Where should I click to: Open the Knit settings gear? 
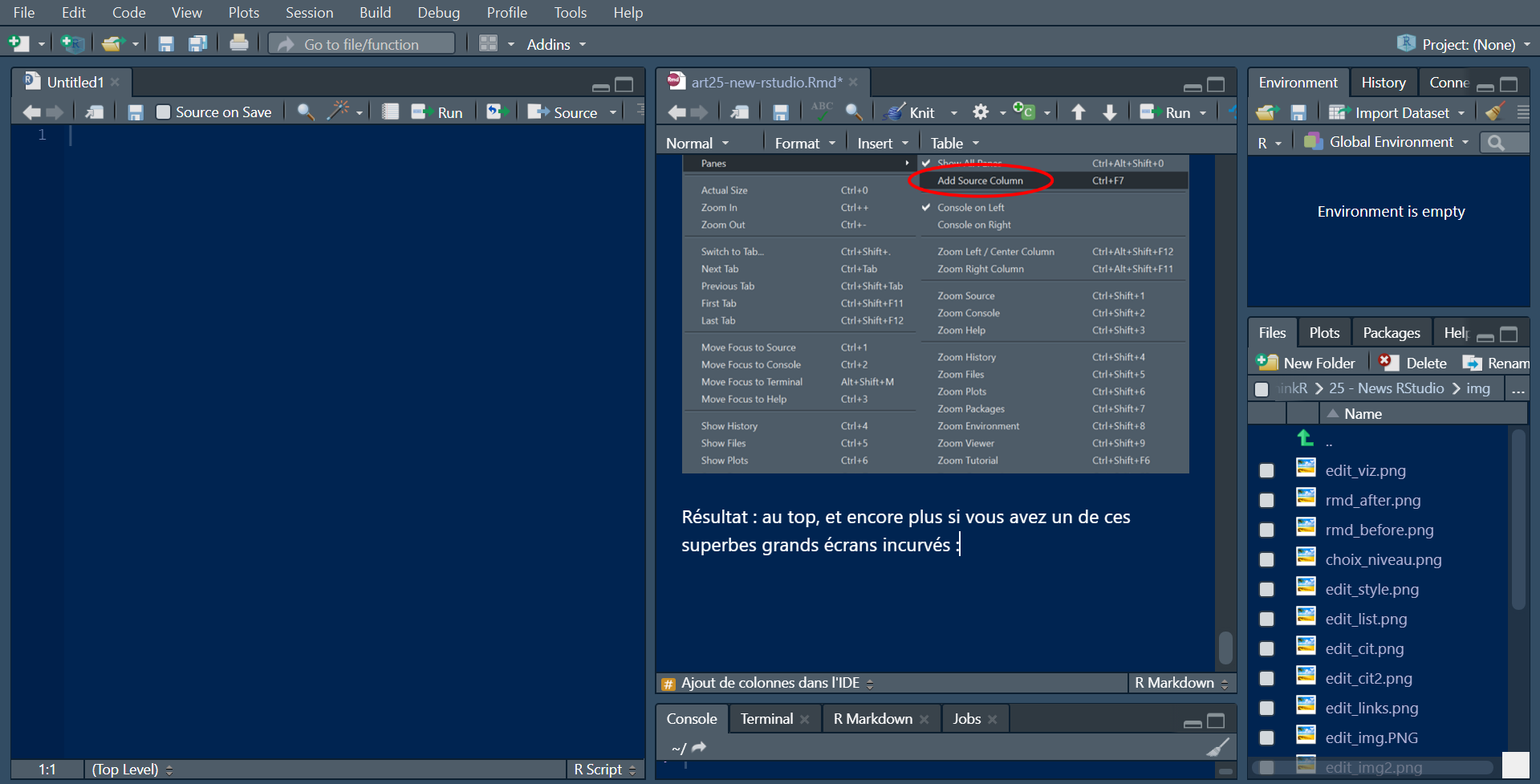pyautogui.click(x=981, y=112)
